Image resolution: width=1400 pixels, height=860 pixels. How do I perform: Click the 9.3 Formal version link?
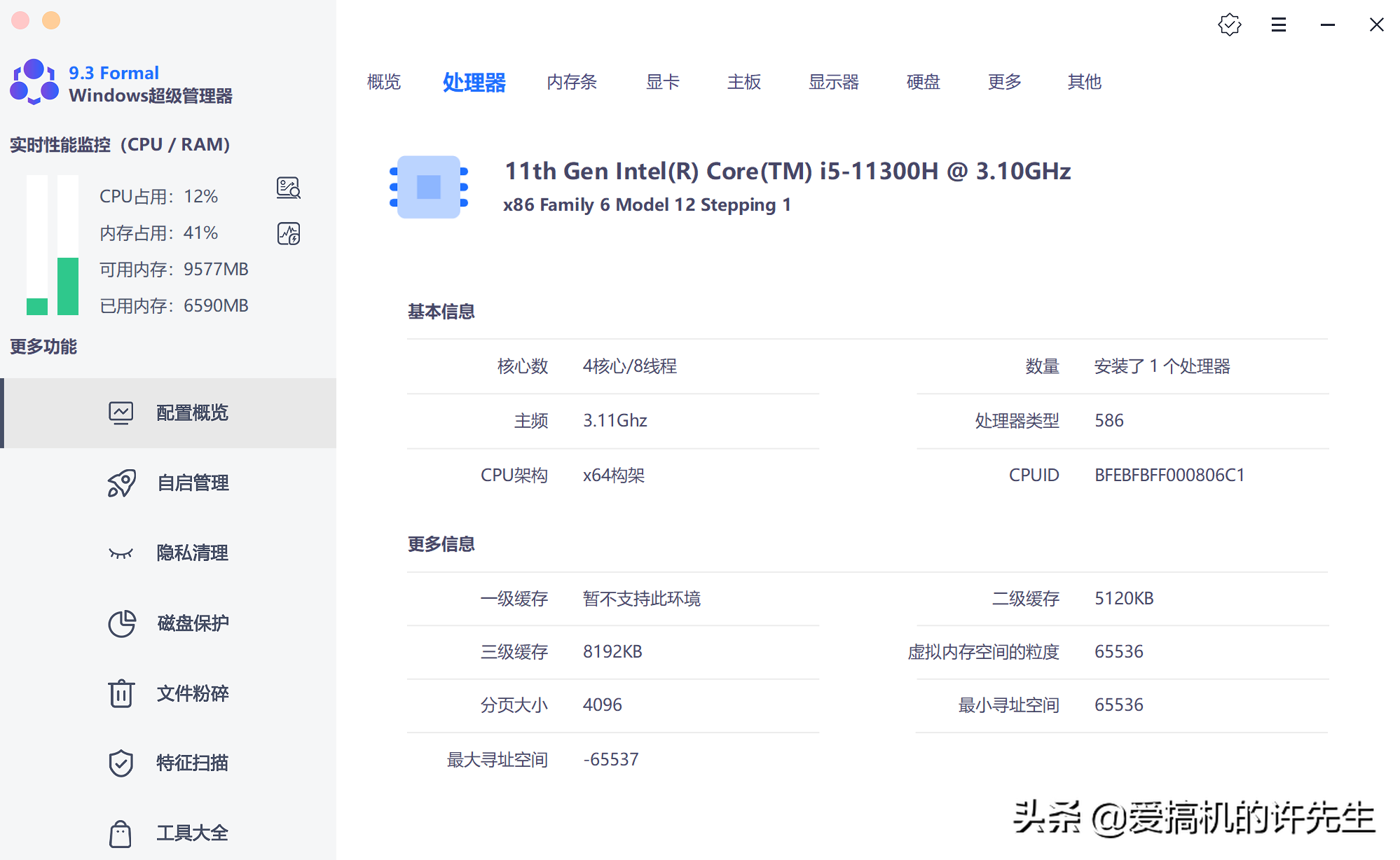point(114,73)
